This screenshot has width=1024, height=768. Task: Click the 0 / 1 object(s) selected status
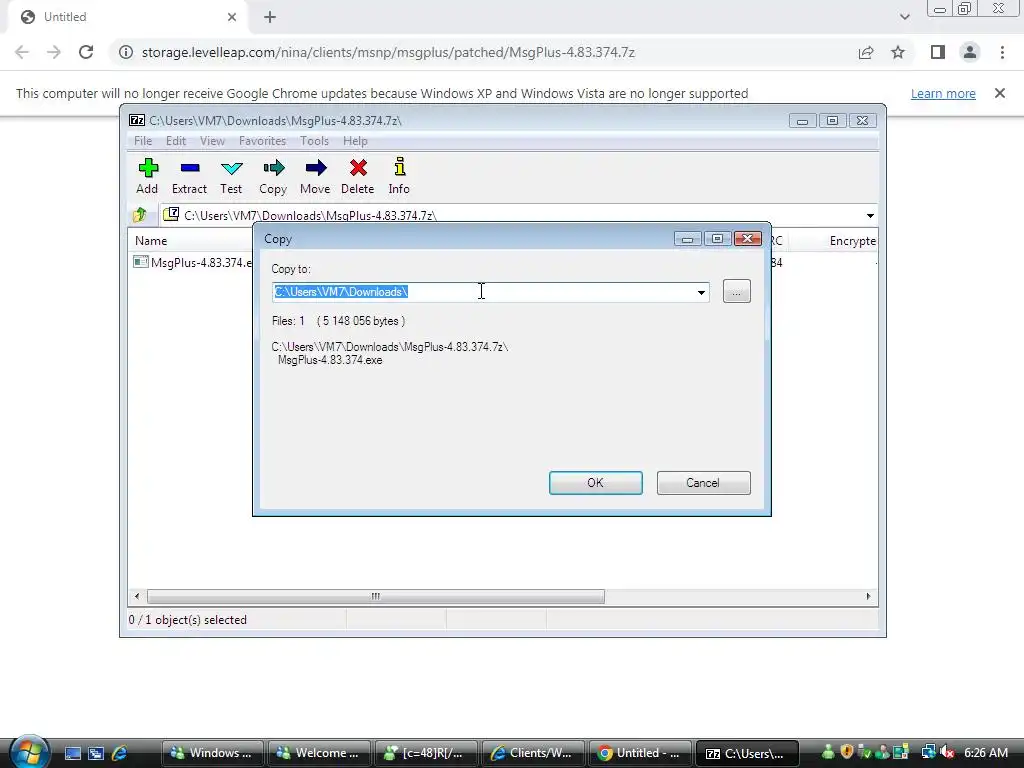(x=187, y=620)
